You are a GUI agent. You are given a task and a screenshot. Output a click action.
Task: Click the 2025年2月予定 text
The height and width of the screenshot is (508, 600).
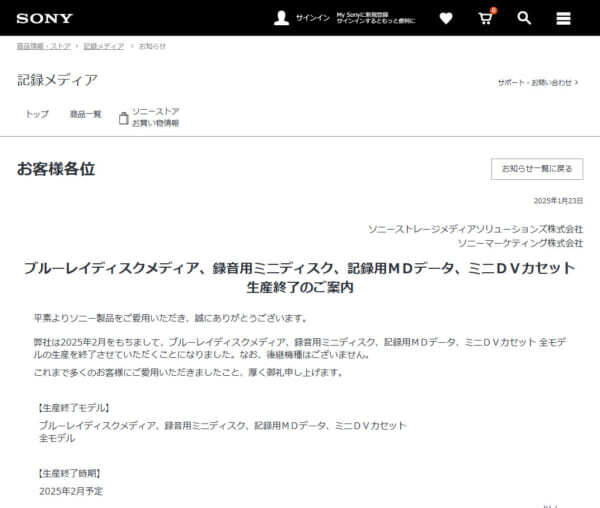click(x=71, y=491)
